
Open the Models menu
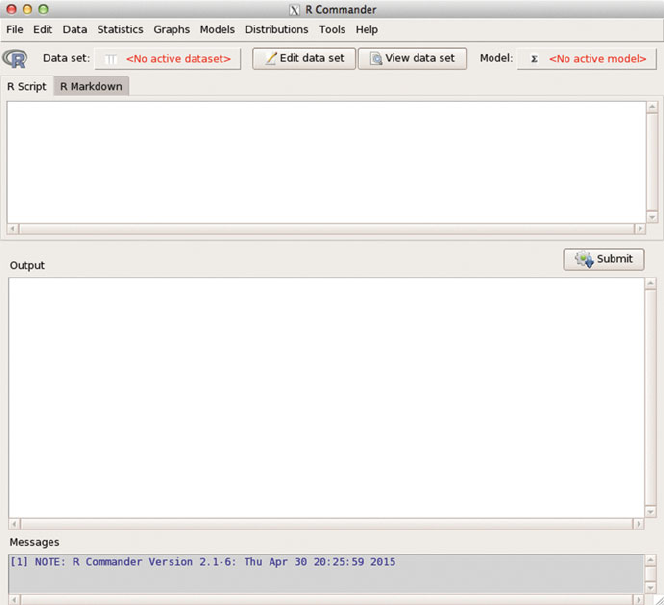pyautogui.click(x=217, y=29)
